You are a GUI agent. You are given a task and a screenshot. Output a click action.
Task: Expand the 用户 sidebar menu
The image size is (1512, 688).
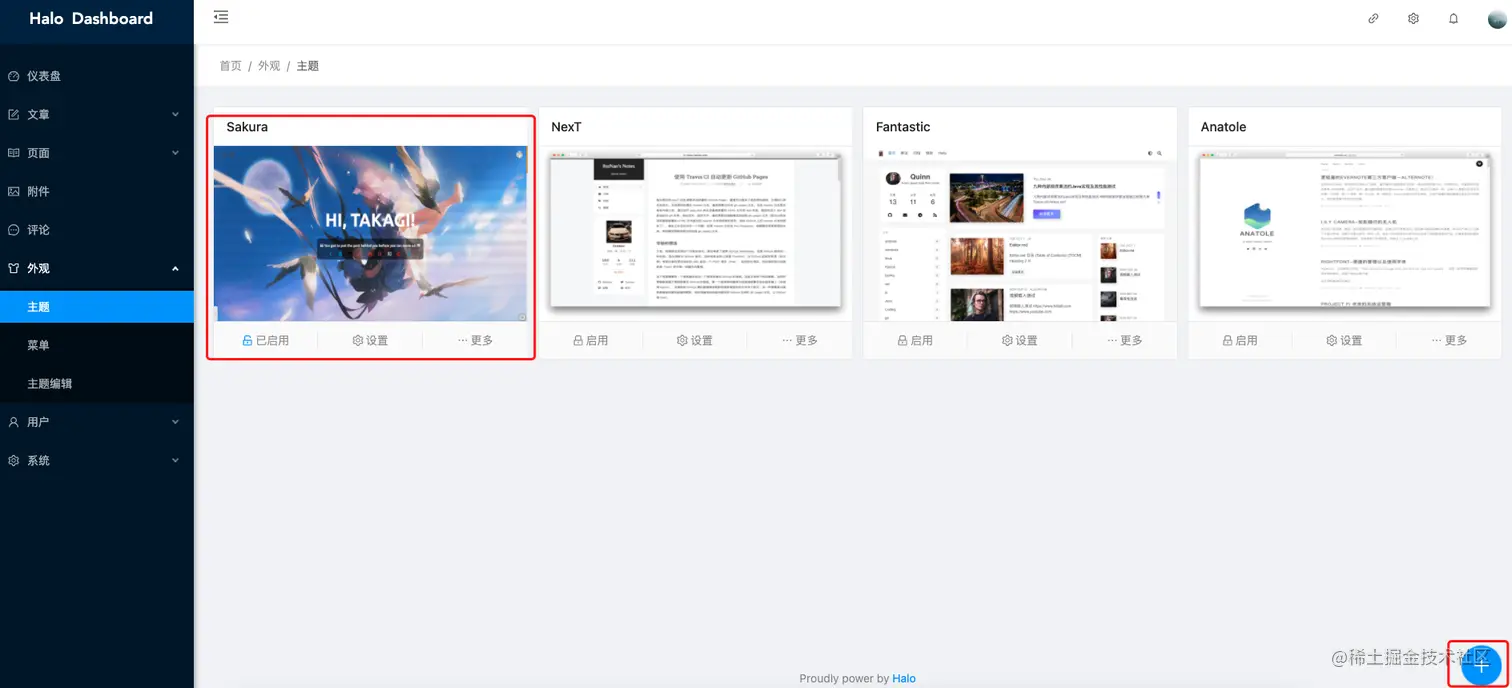pos(97,422)
